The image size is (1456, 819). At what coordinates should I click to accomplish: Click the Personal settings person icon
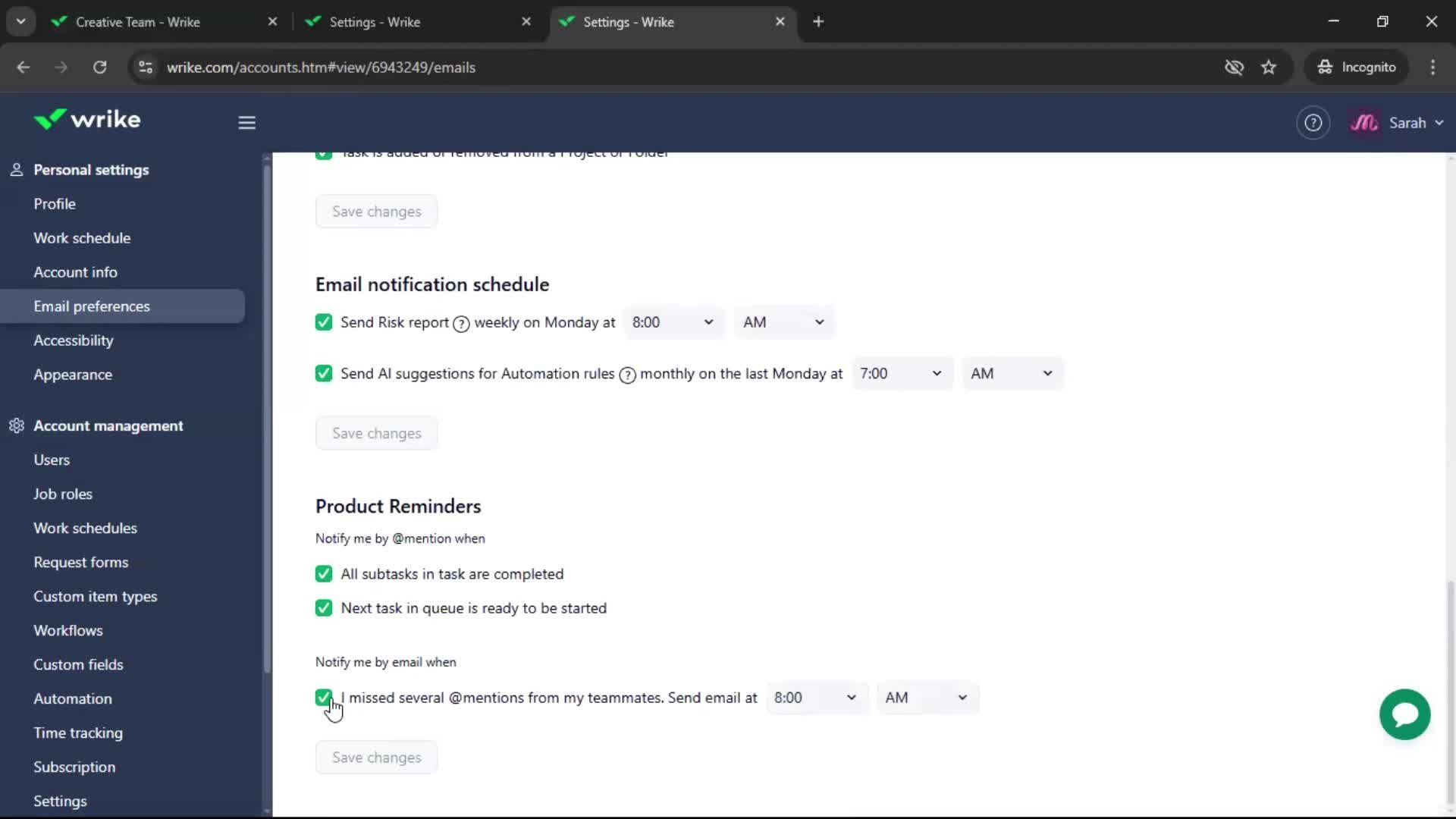pos(17,170)
